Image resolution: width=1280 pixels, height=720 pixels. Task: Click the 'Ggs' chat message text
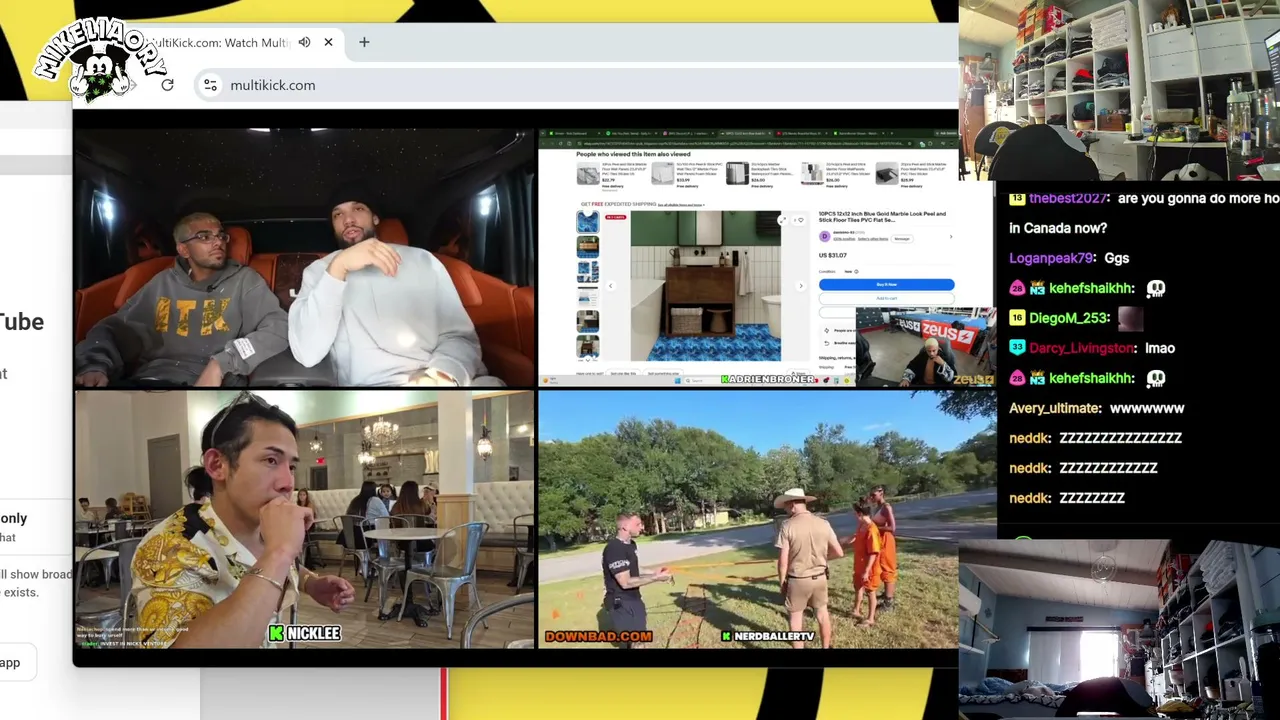point(1116,258)
